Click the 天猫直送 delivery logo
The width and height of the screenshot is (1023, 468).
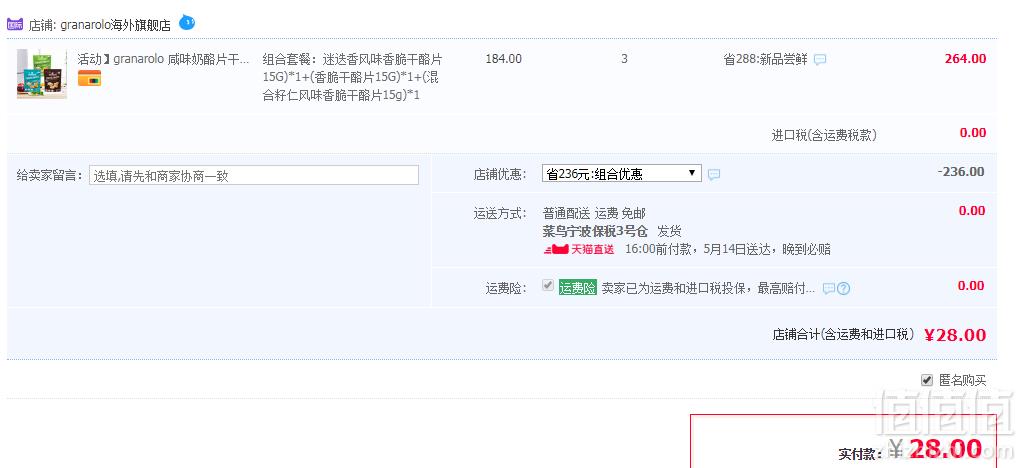click(x=578, y=249)
